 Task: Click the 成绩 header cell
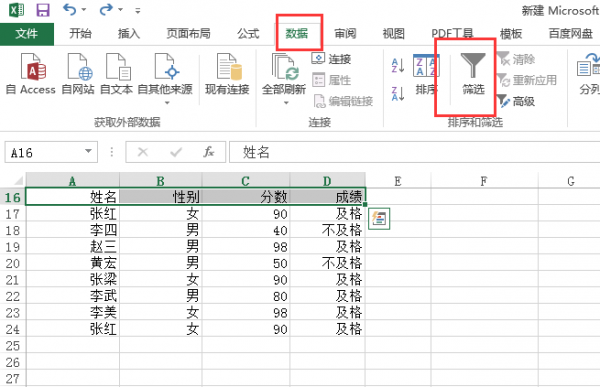point(327,197)
